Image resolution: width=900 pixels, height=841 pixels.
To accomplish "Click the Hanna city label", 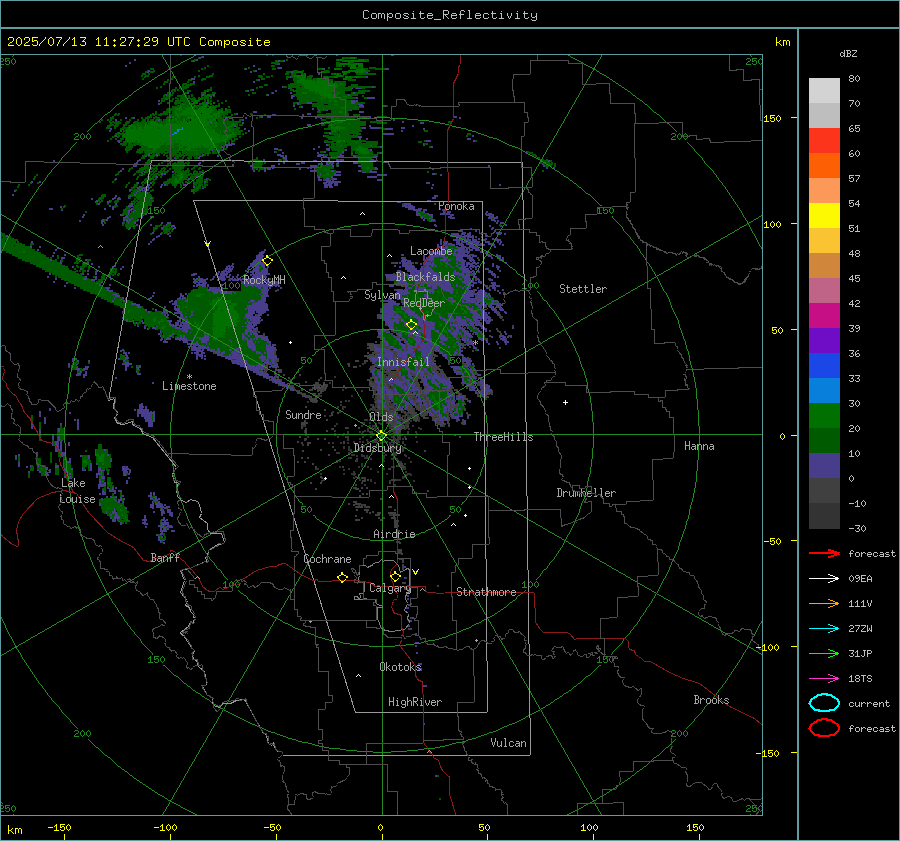I will coord(699,446).
